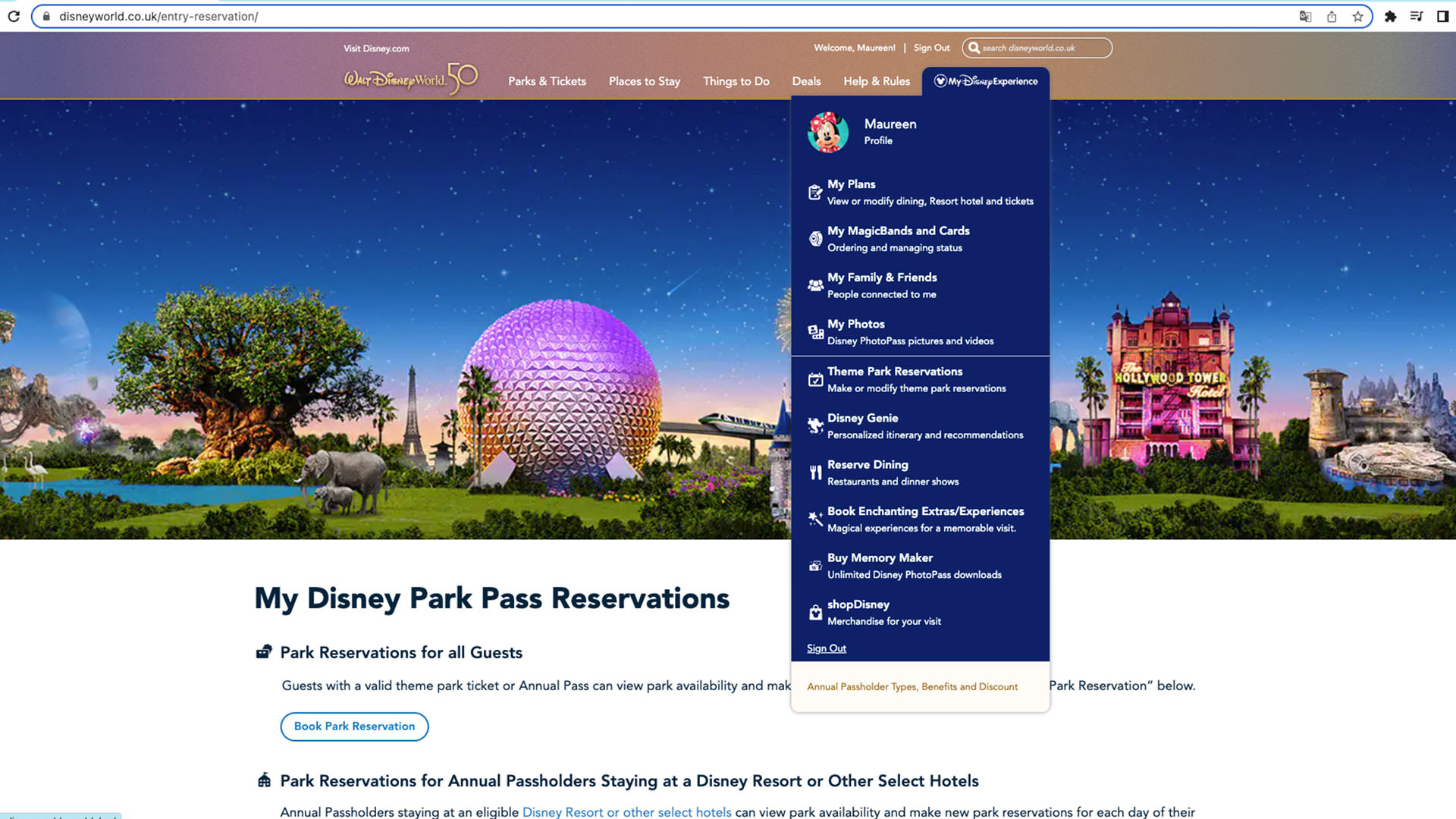Collapse the My Disney Experience dropdown tab
The width and height of the screenshot is (1456, 819).
click(x=986, y=81)
